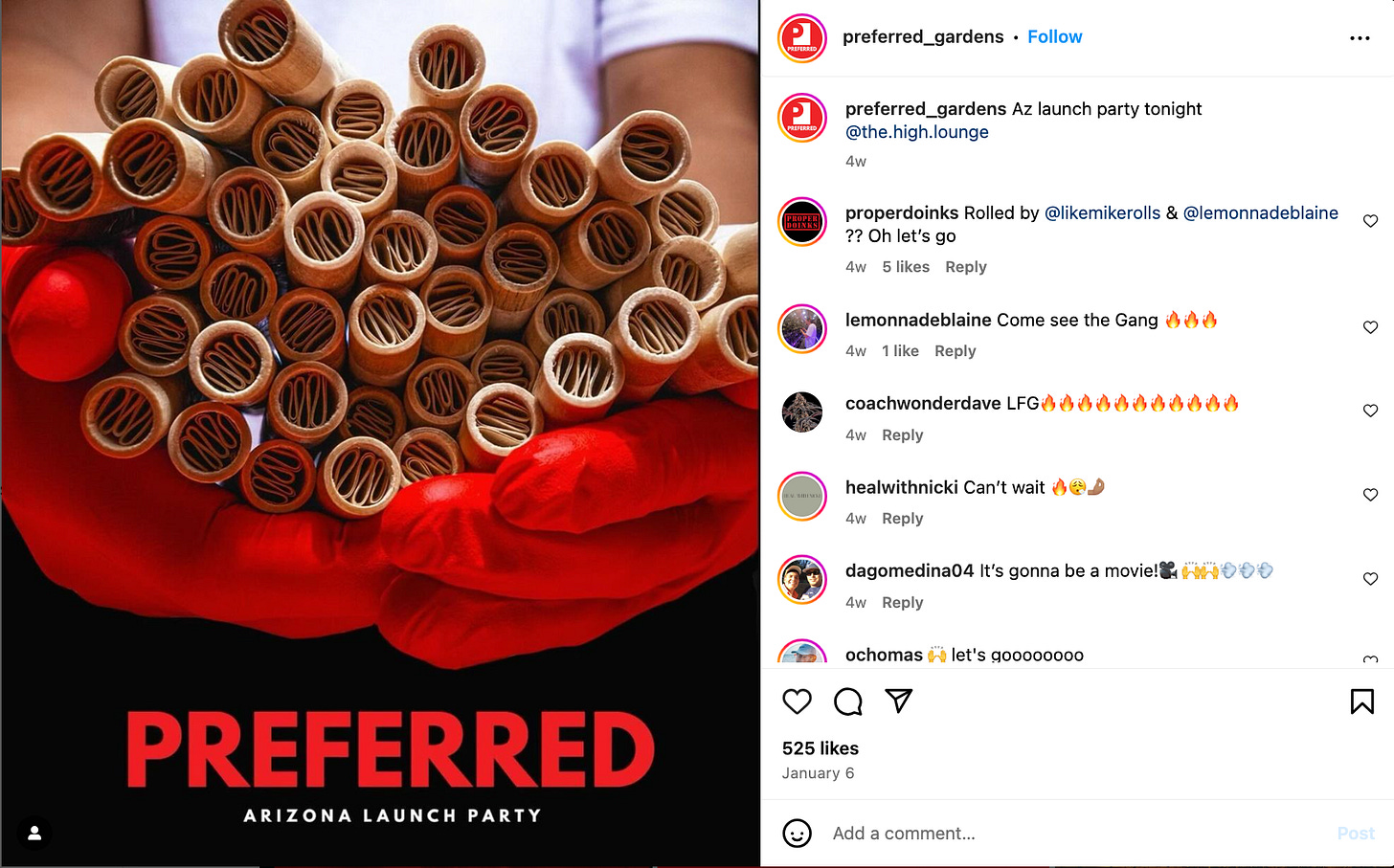Open the tagged people icon on photo

34,834
